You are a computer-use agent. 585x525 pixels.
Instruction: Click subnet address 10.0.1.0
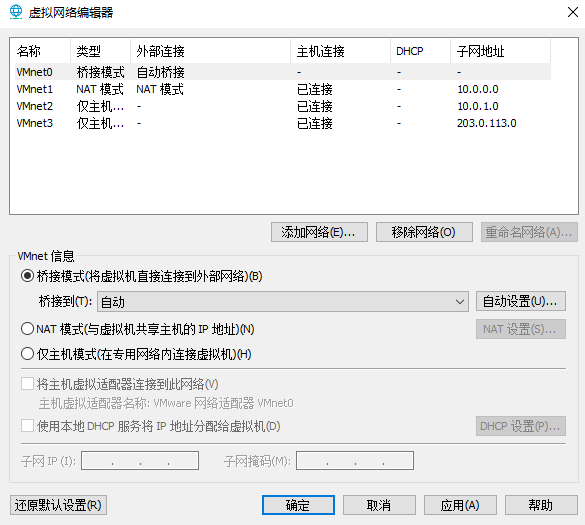click(x=478, y=106)
